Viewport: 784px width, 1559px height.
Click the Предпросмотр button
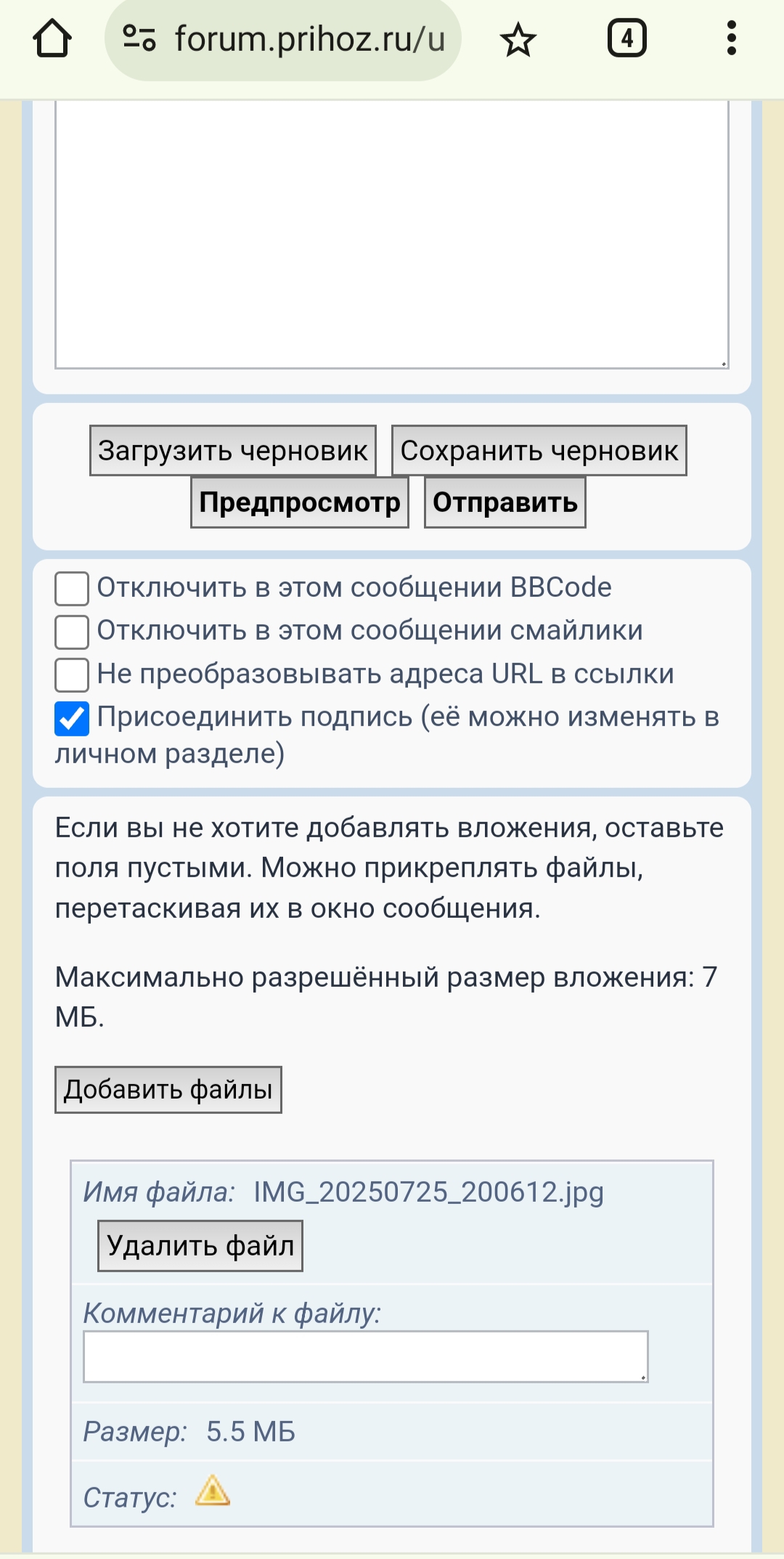(300, 502)
